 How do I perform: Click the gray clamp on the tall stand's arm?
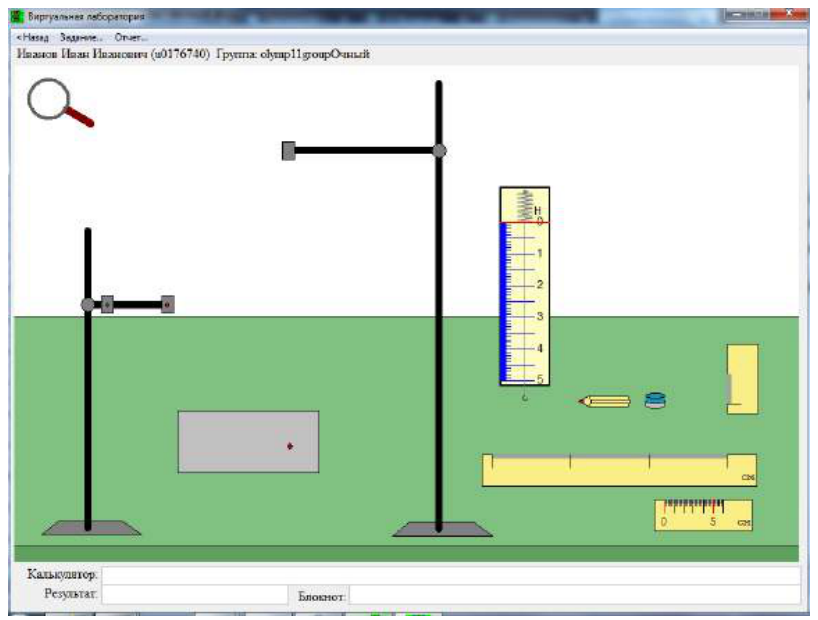pos(288,151)
